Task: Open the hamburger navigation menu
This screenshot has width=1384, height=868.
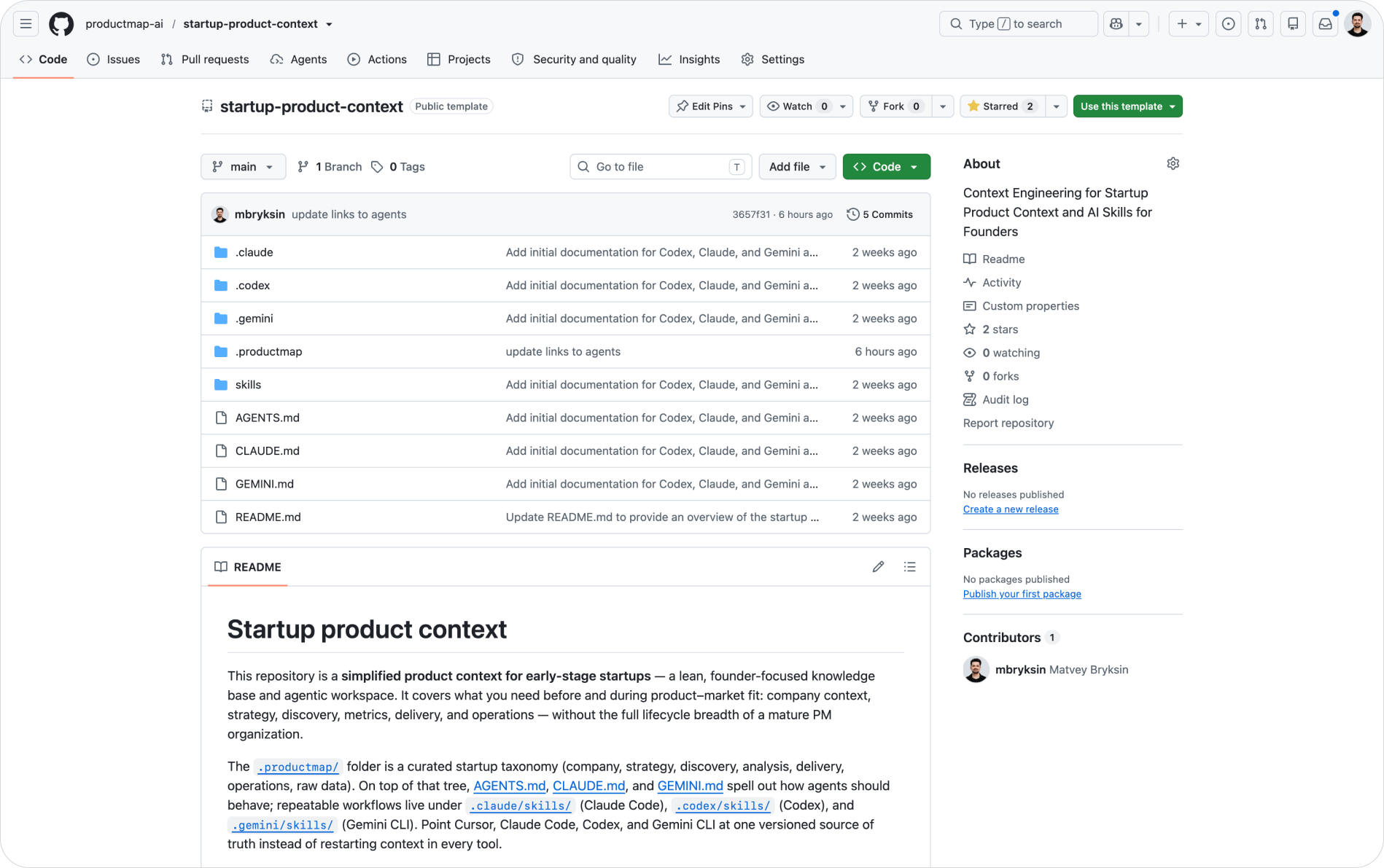Action: (26, 24)
